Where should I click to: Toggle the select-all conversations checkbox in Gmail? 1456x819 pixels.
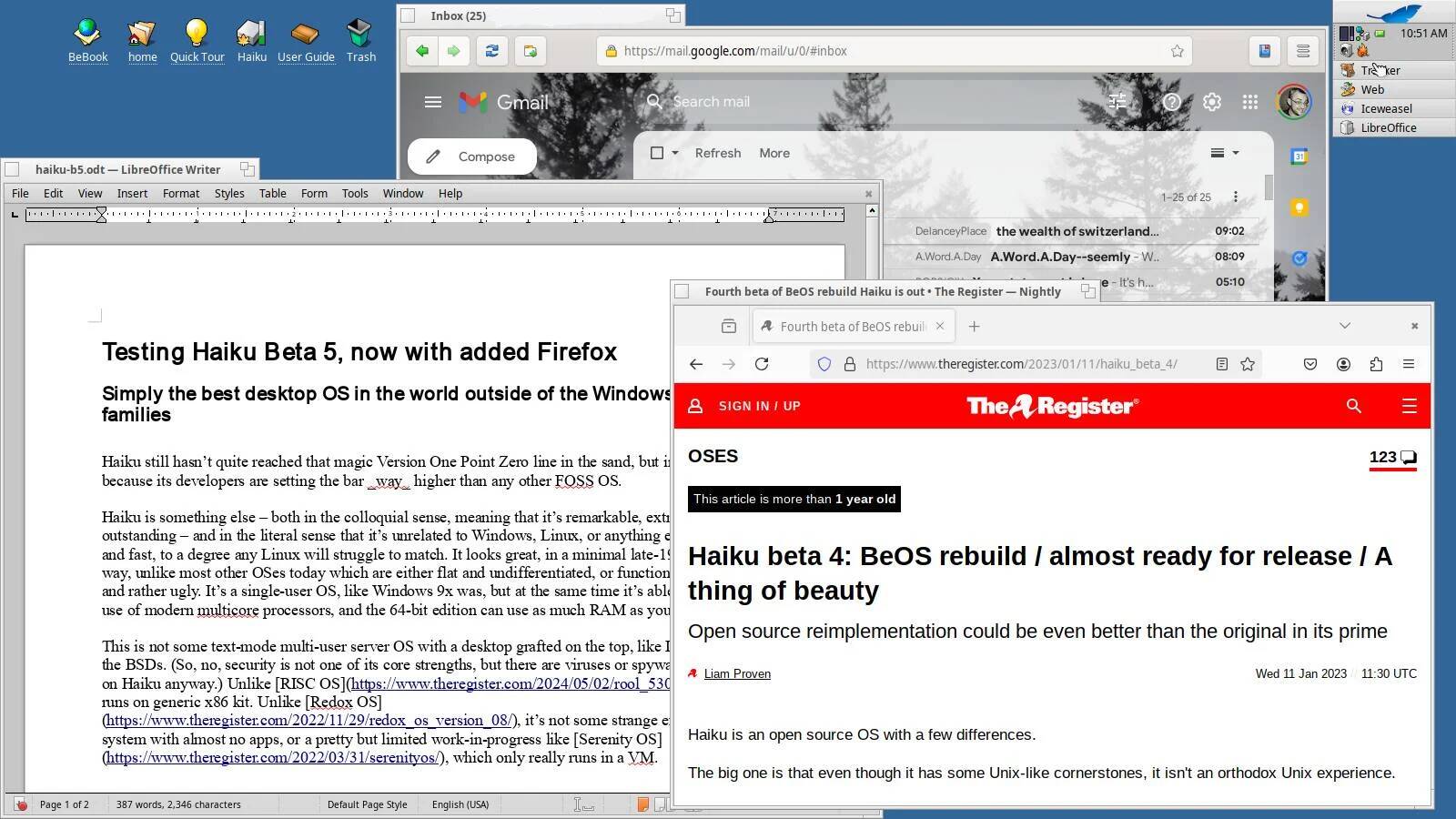pos(657,152)
